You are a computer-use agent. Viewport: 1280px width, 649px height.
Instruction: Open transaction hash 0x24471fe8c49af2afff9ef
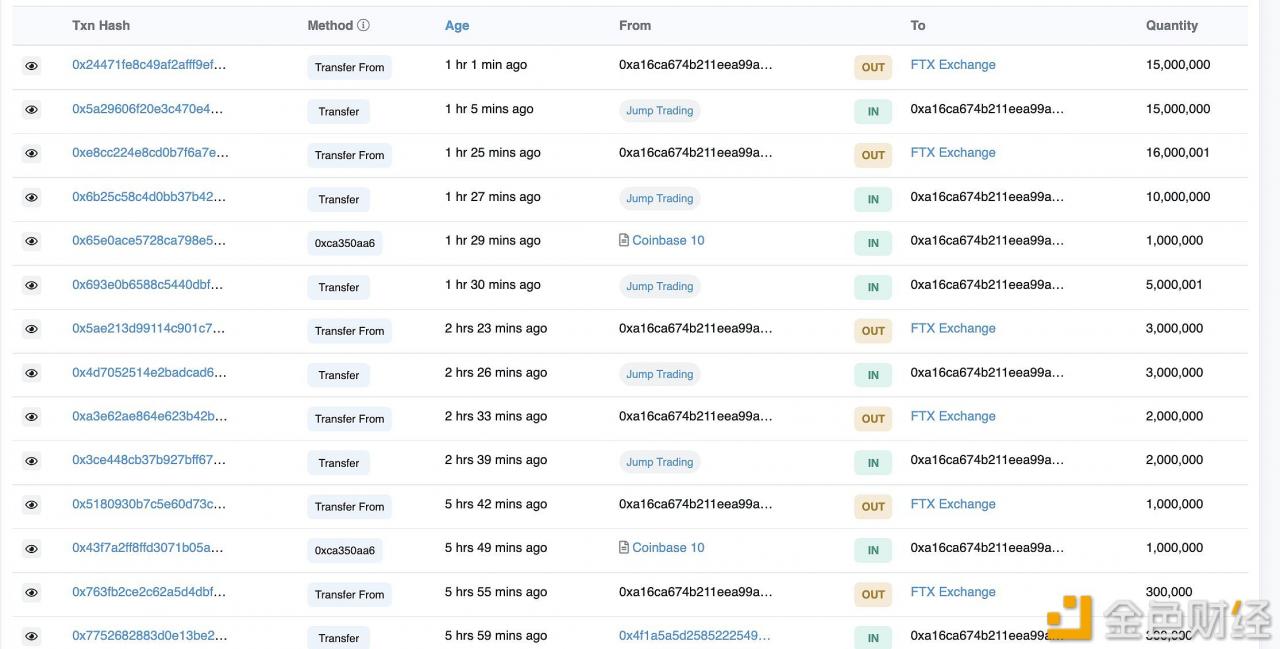(149, 65)
